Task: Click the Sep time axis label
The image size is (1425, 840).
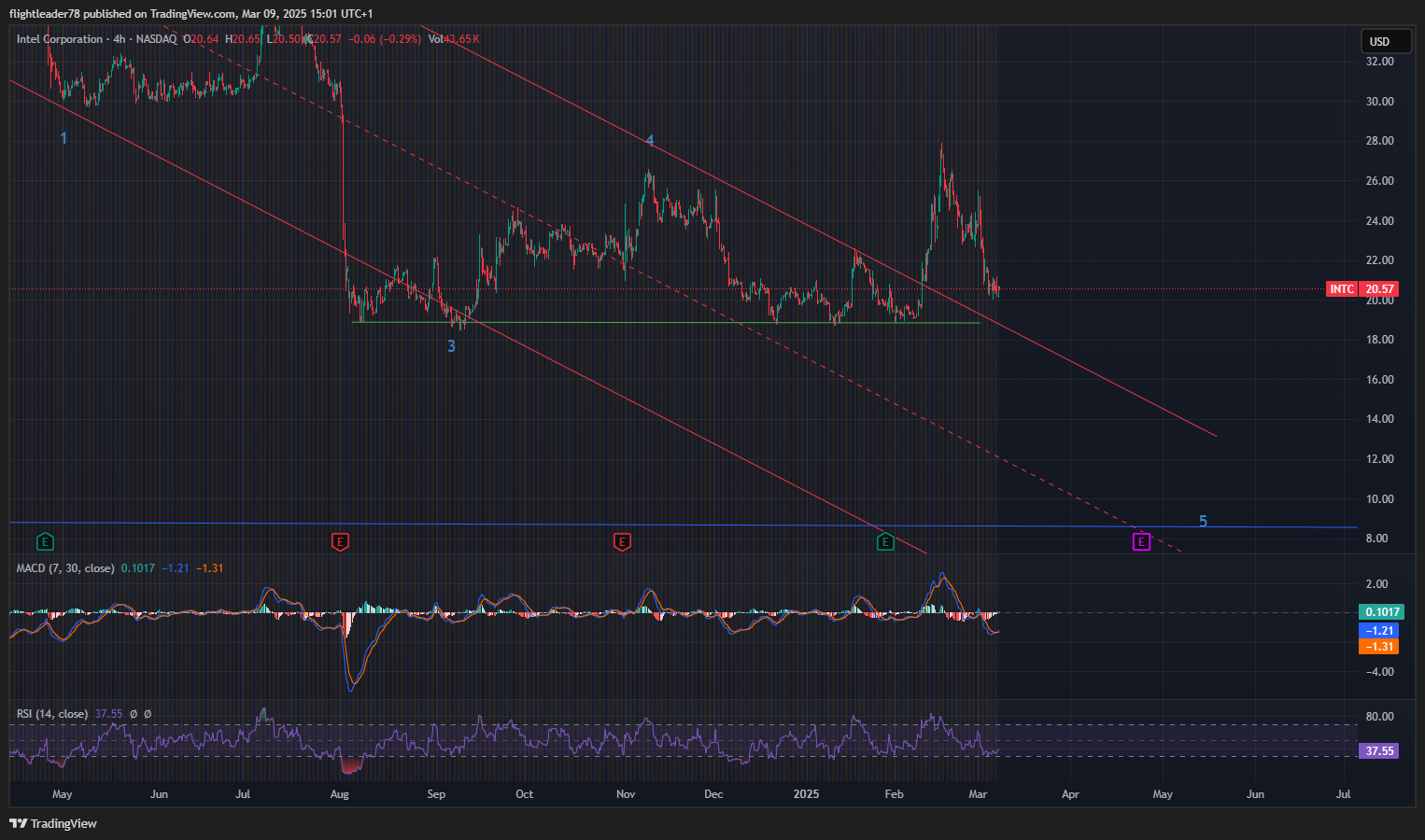Action: pyautogui.click(x=436, y=795)
